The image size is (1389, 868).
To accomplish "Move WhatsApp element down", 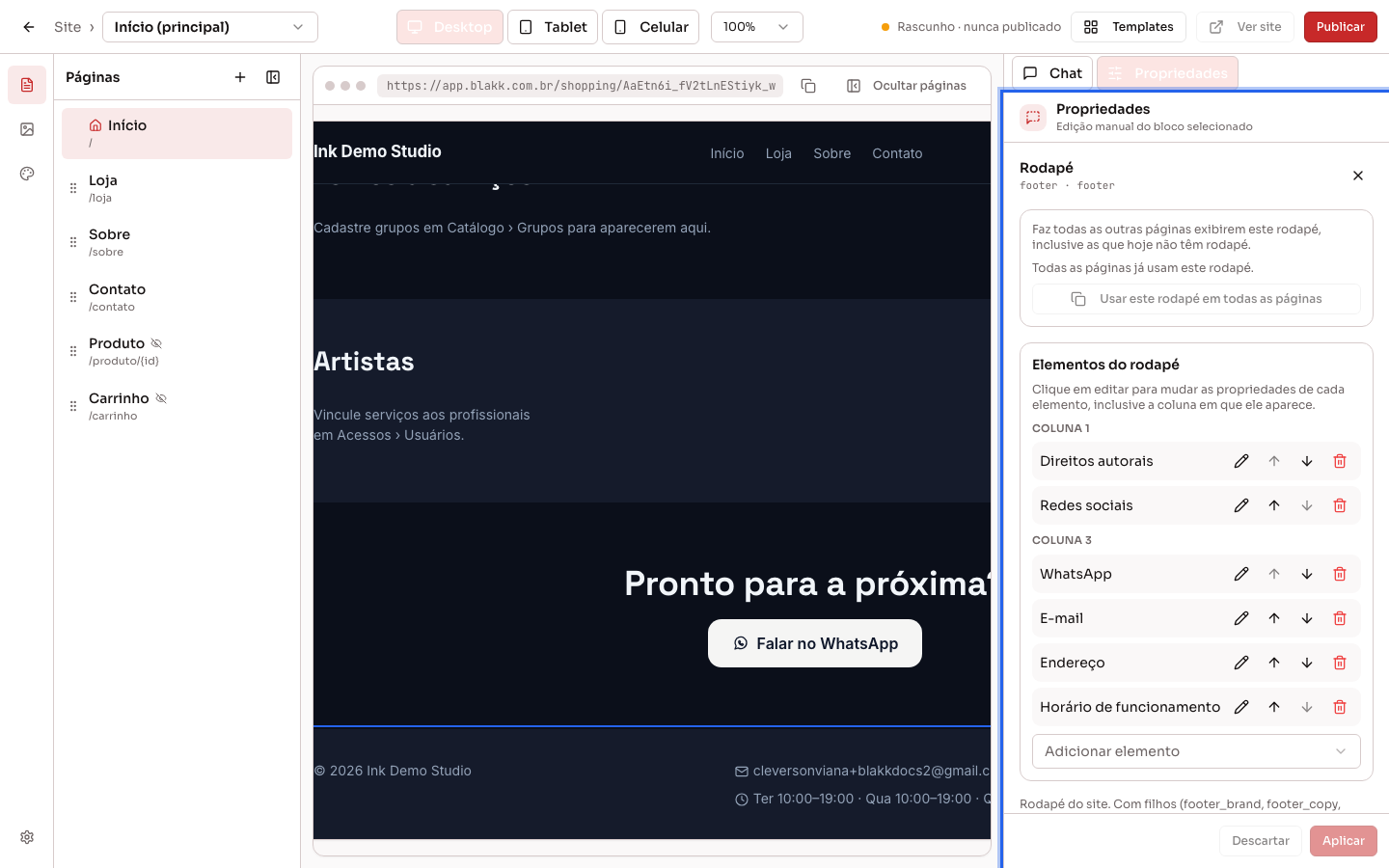I will [1307, 574].
